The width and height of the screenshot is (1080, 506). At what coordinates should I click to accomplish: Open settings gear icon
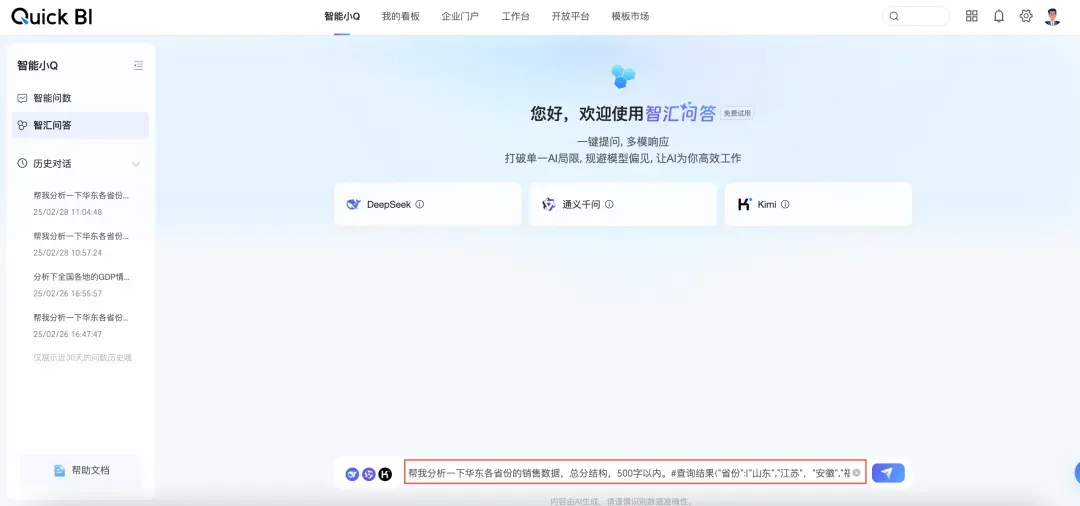pos(1026,16)
